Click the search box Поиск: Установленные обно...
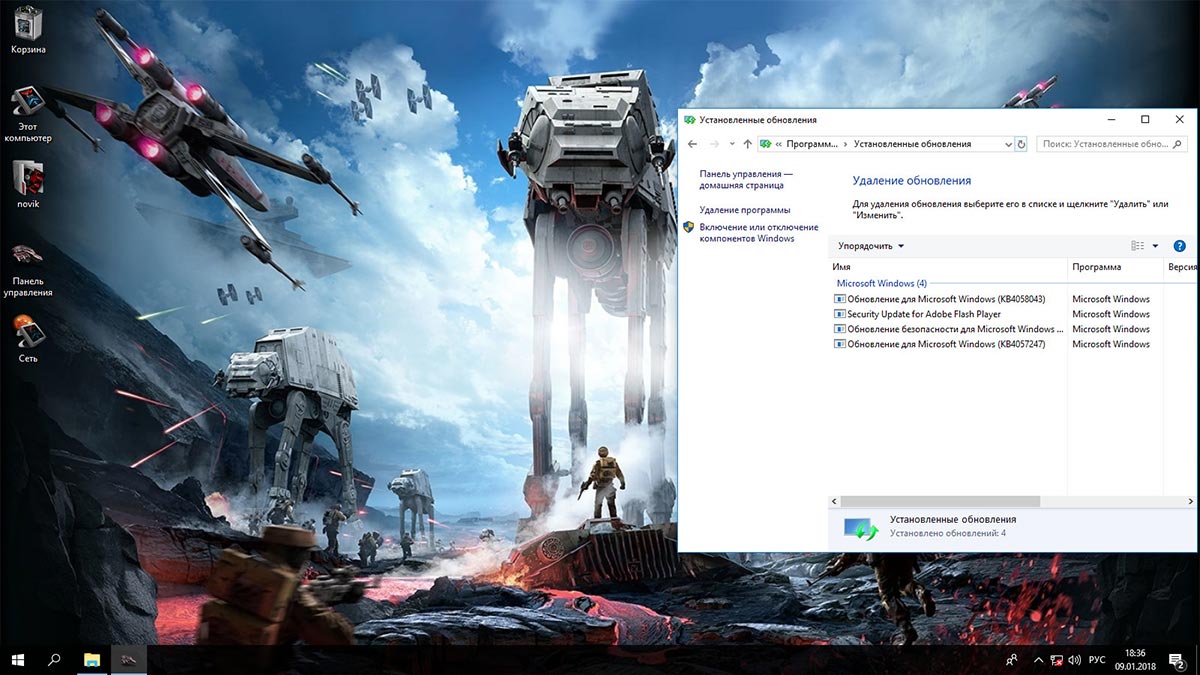1200x675 pixels. coord(1110,144)
